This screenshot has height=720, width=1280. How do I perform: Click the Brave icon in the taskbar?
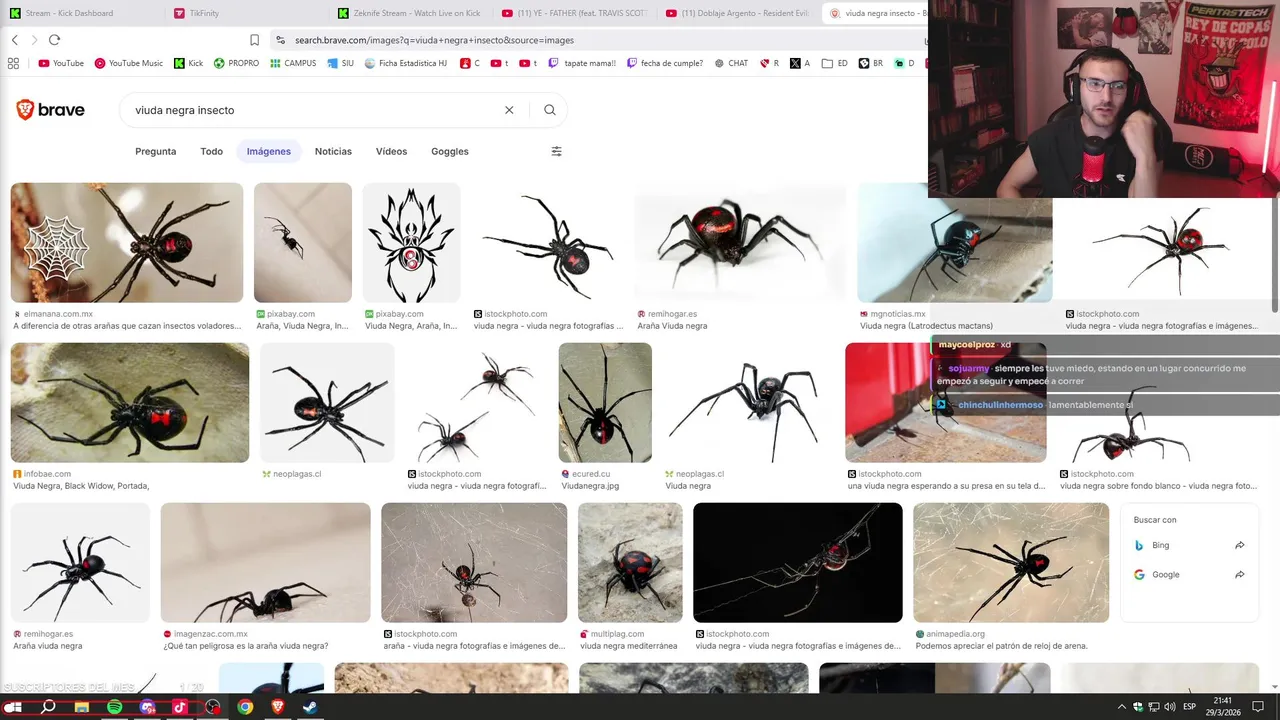[x=278, y=707]
